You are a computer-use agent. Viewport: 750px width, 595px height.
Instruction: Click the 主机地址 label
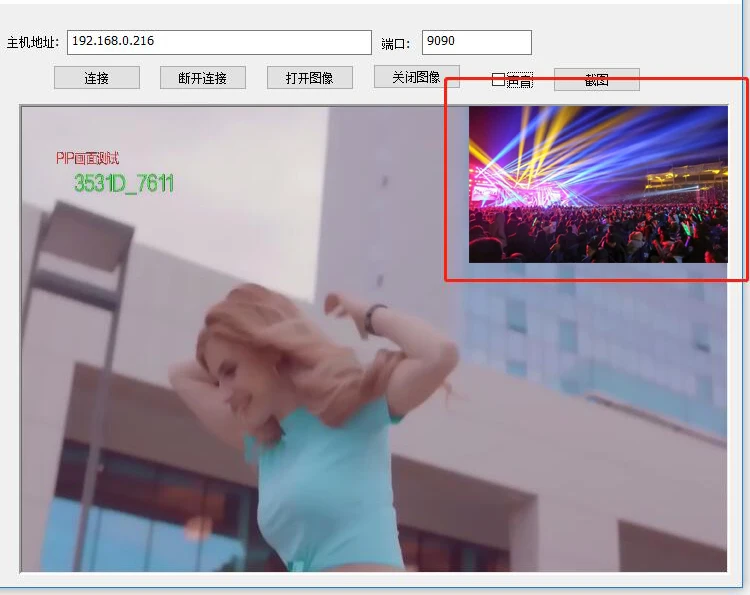[33, 43]
